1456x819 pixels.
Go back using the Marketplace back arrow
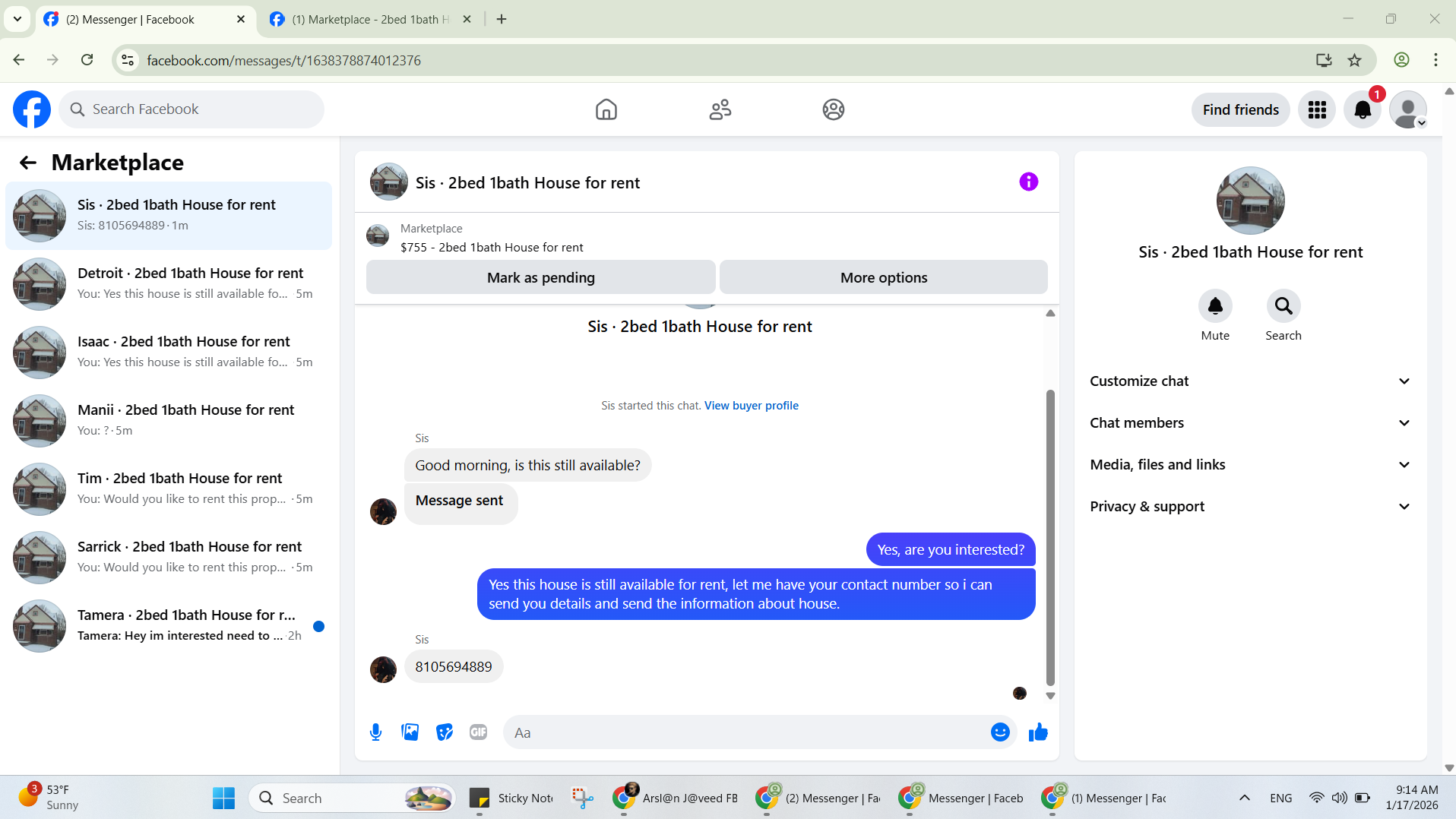point(28,163)
